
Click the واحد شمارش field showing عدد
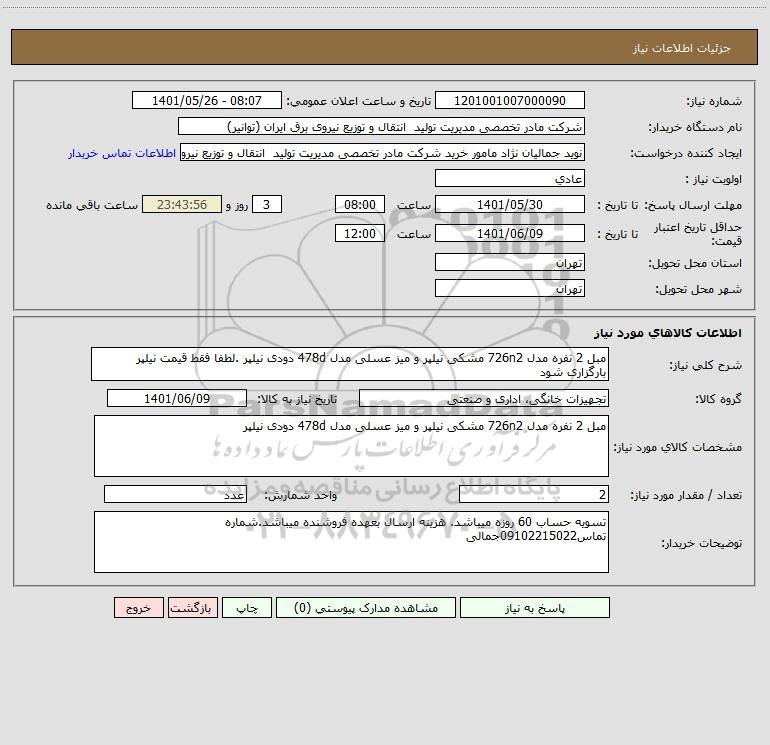[x=175, y=494]
